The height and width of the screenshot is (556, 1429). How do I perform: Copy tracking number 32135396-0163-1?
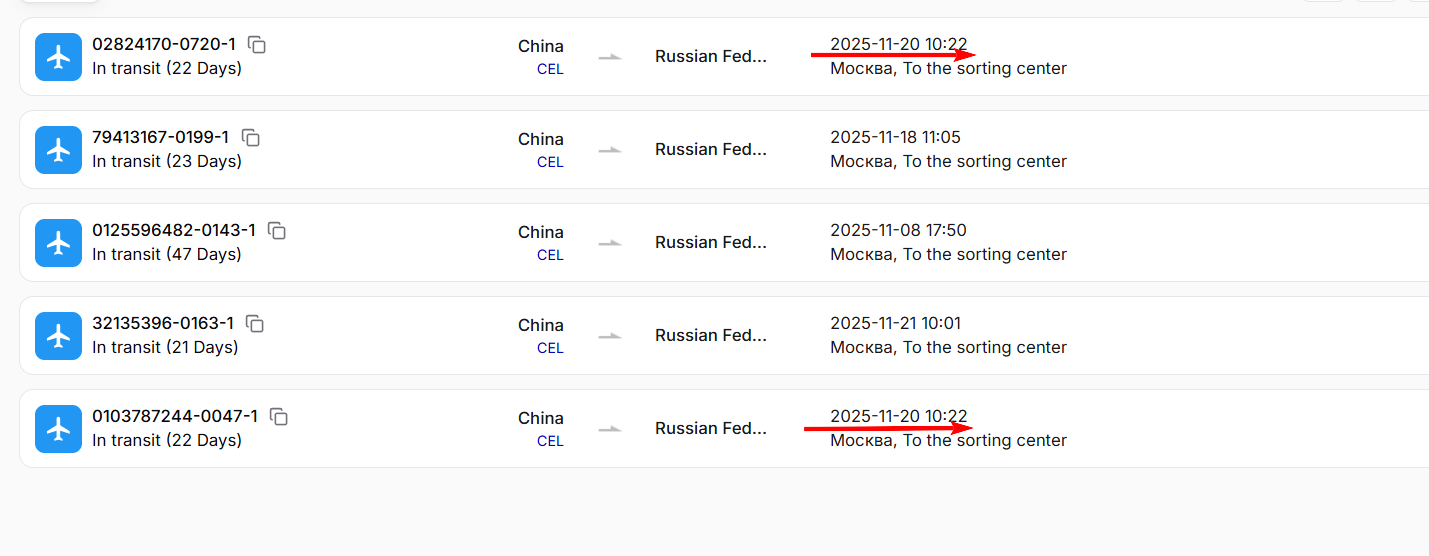click(255, 324)
